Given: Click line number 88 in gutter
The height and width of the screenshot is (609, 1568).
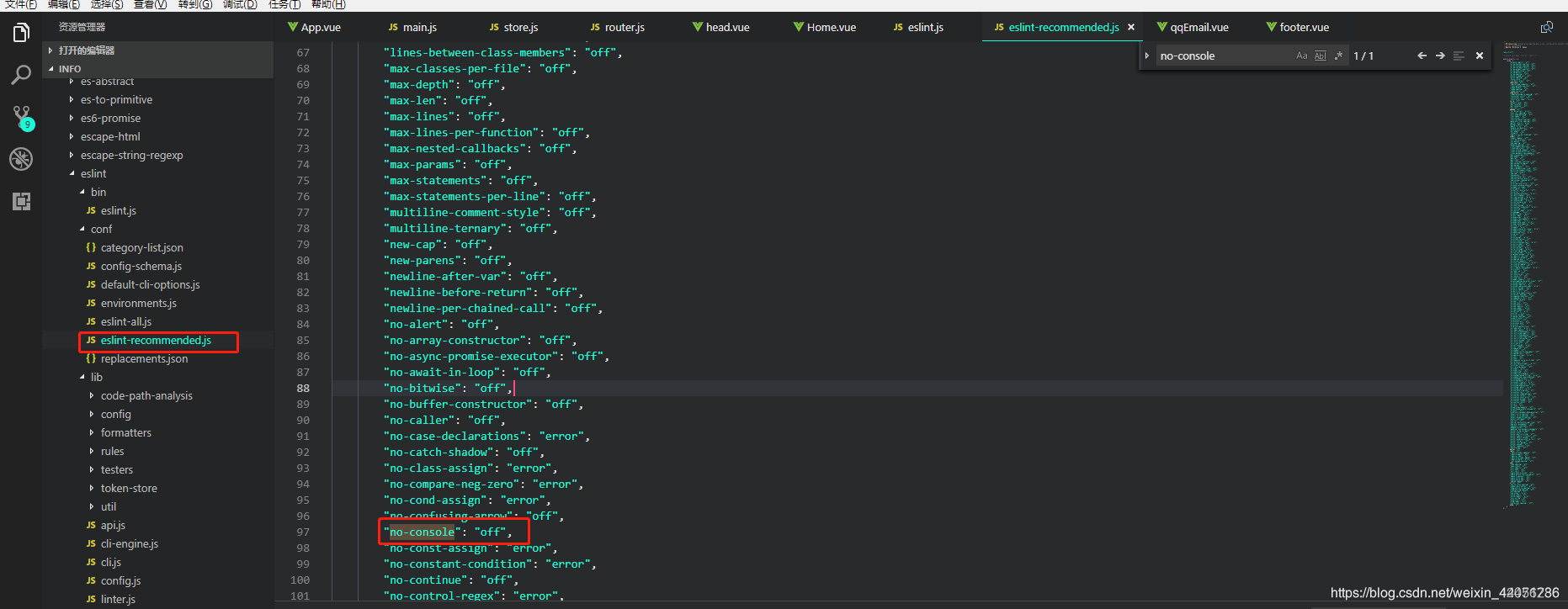Looking at the screenshot, I should [303, 388].
